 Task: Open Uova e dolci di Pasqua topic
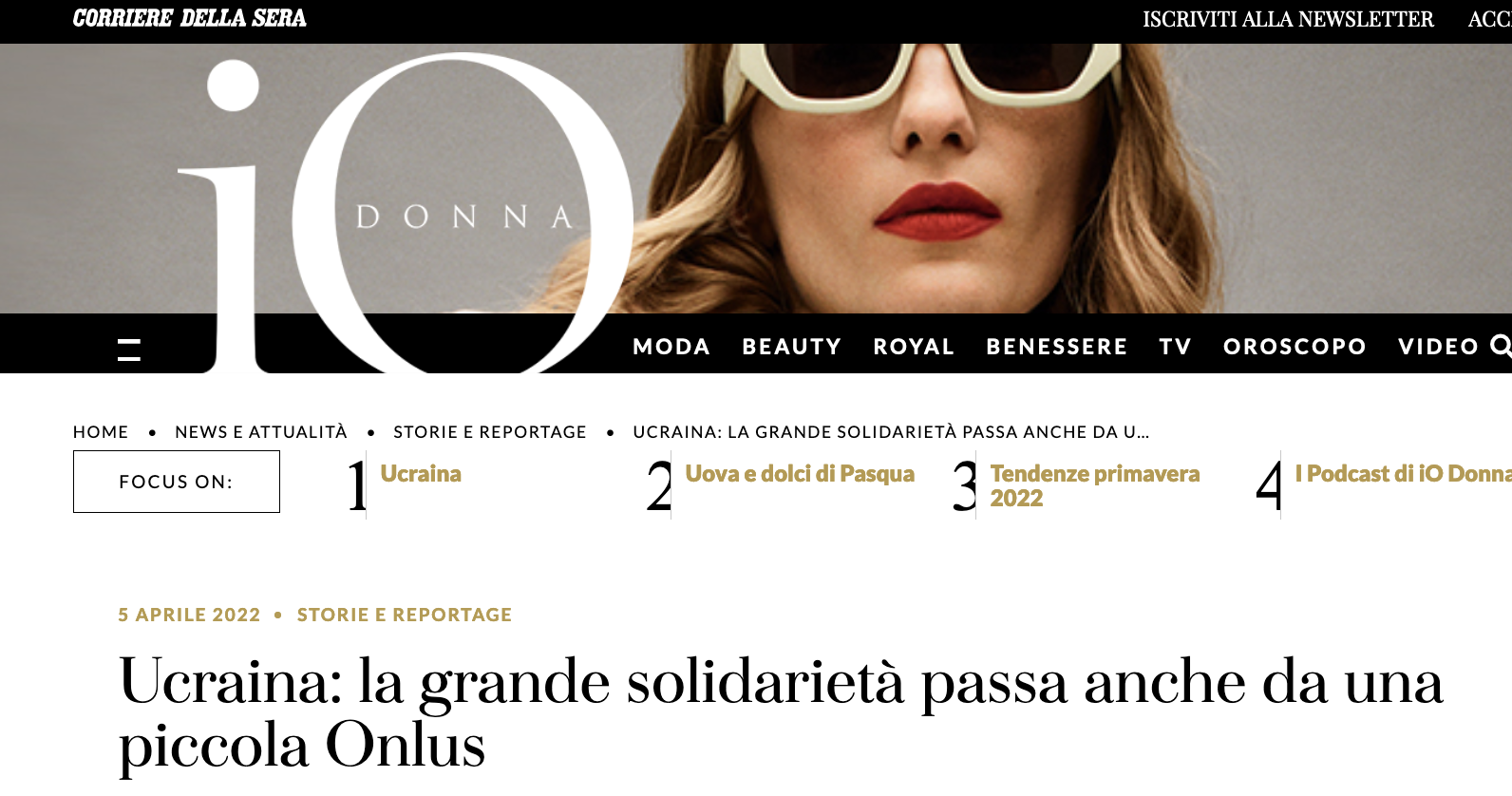pyautogui.click(x=800, y=474)
